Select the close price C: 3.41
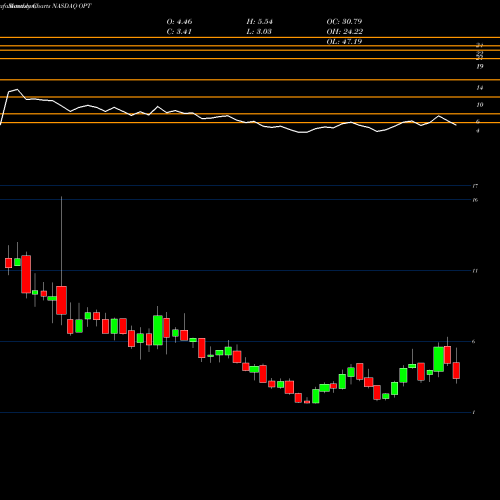The width and height of the screenshot is (500, 500). tap(179, 32)
